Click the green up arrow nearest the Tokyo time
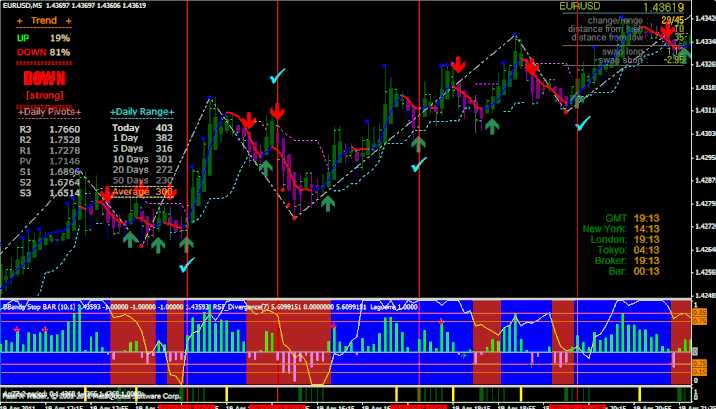The image size is (716, 409). point(491,124)
